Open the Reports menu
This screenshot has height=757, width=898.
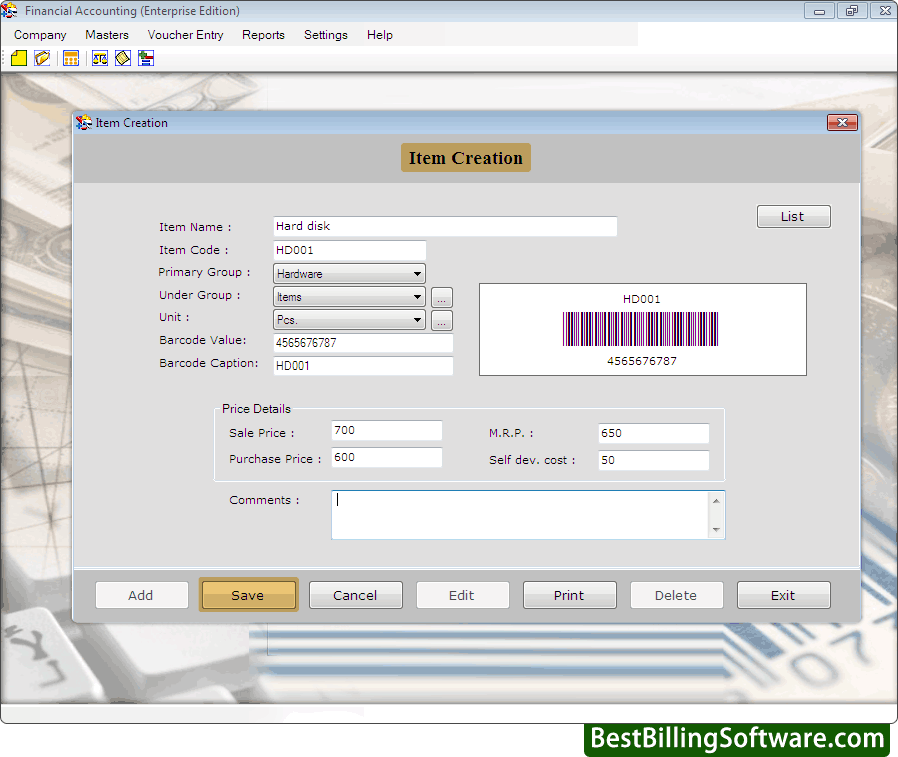pos(263,35)
